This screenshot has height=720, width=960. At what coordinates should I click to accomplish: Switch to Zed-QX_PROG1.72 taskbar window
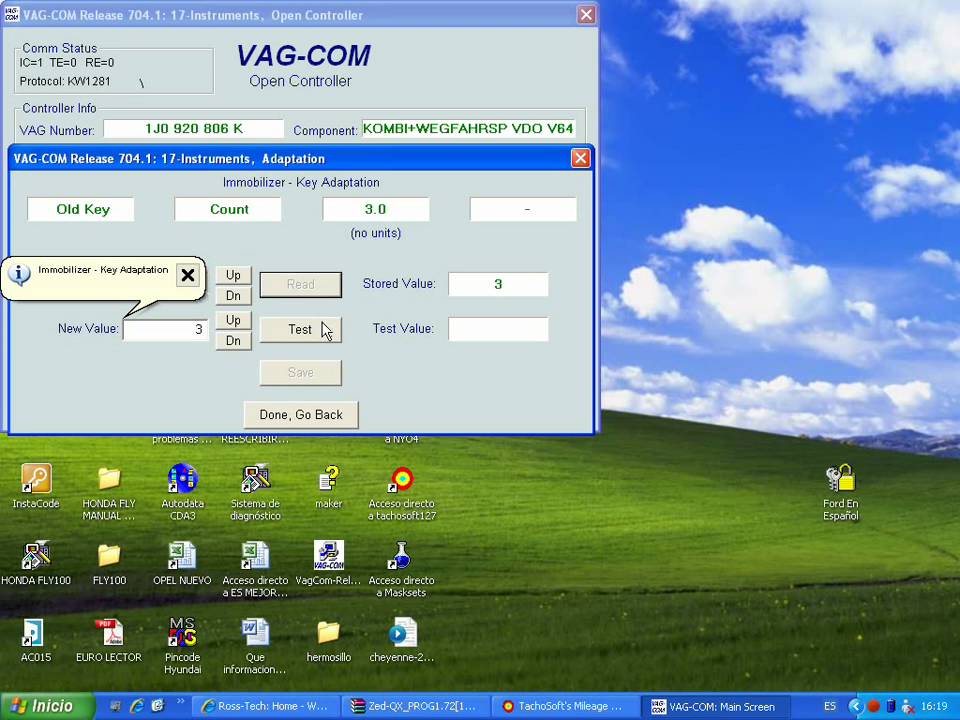[414, 707]
